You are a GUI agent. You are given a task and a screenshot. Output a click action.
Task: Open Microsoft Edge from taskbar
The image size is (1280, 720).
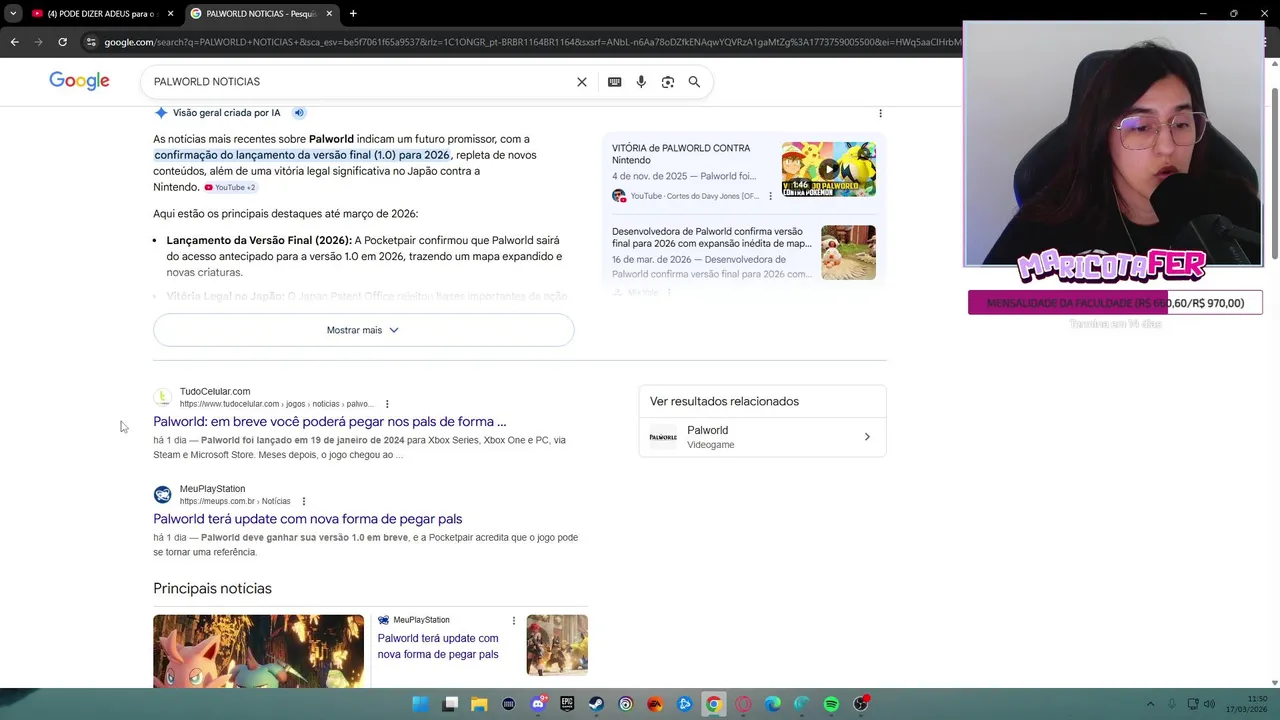pos(772,704)
